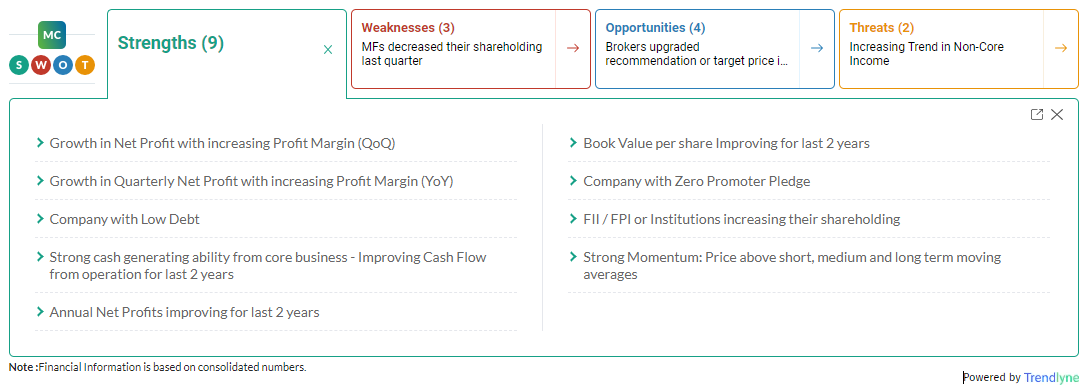Expand Weaknesses card using red arrow

pos(572,48)
